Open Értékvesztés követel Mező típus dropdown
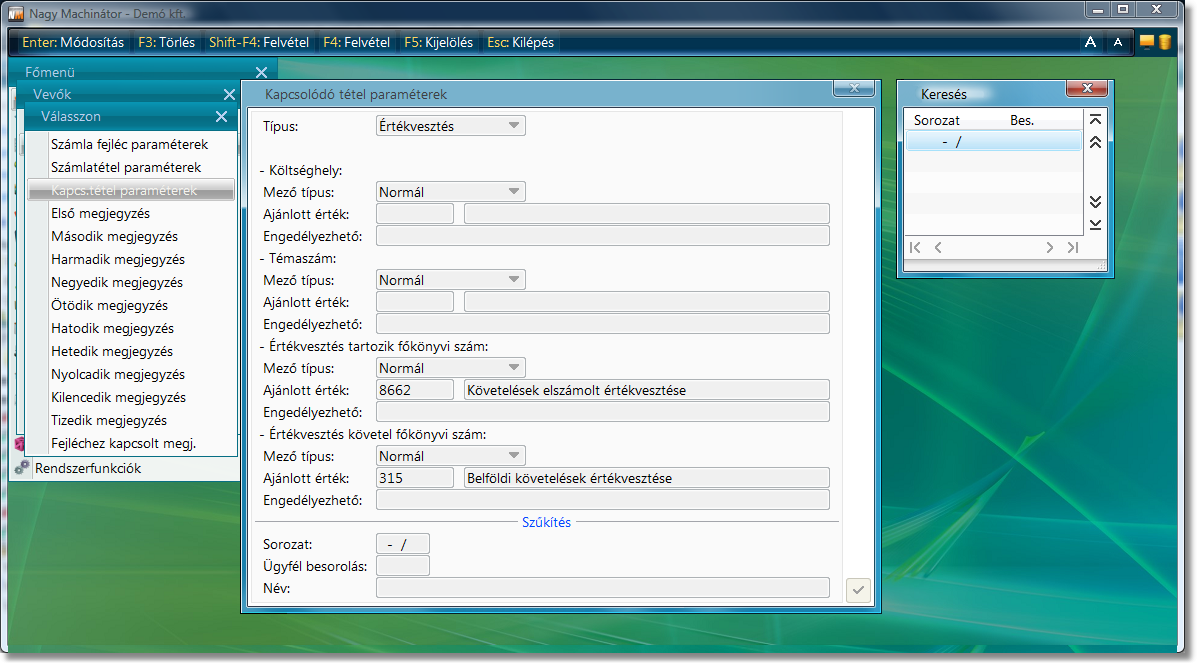This screenshot has width=1197, height=665. [450, 456]
